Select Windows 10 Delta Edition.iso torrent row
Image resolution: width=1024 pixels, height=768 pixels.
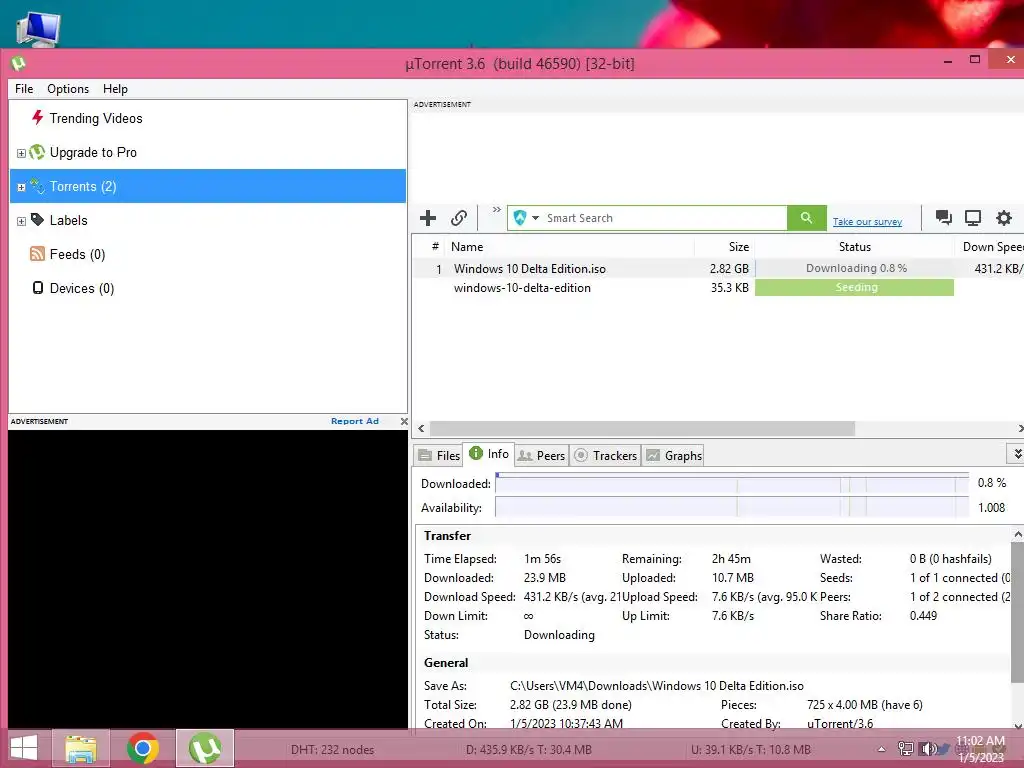click(x=718, y=268)
